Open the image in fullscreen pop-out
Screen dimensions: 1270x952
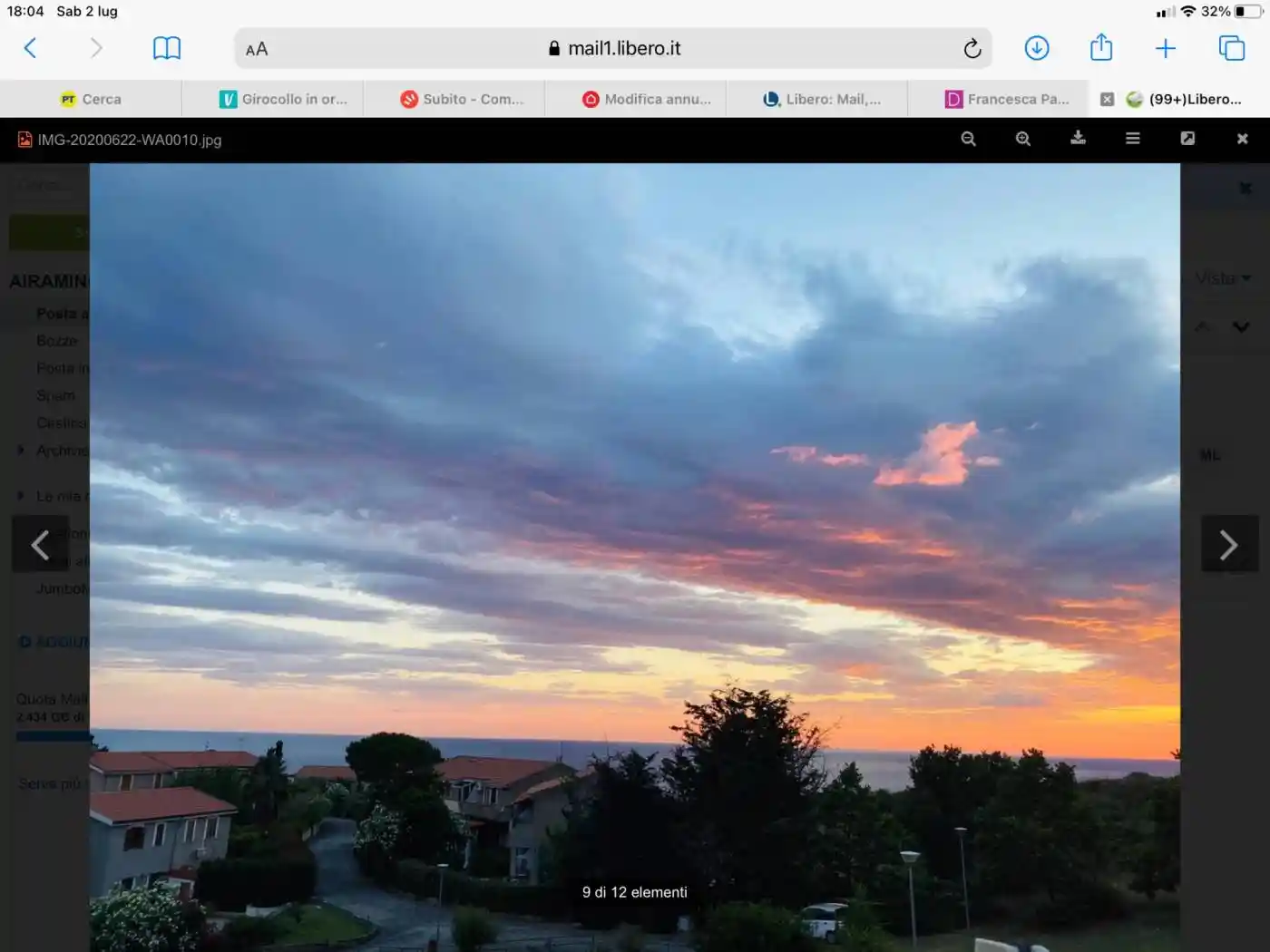click(x=1187, y=139)
